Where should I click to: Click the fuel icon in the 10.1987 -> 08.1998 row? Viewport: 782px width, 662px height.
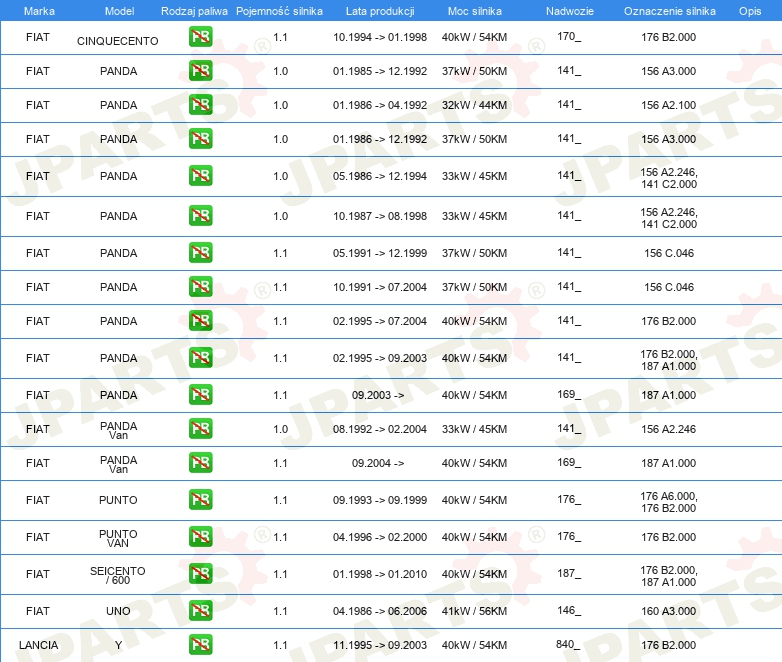pos(200,216)
